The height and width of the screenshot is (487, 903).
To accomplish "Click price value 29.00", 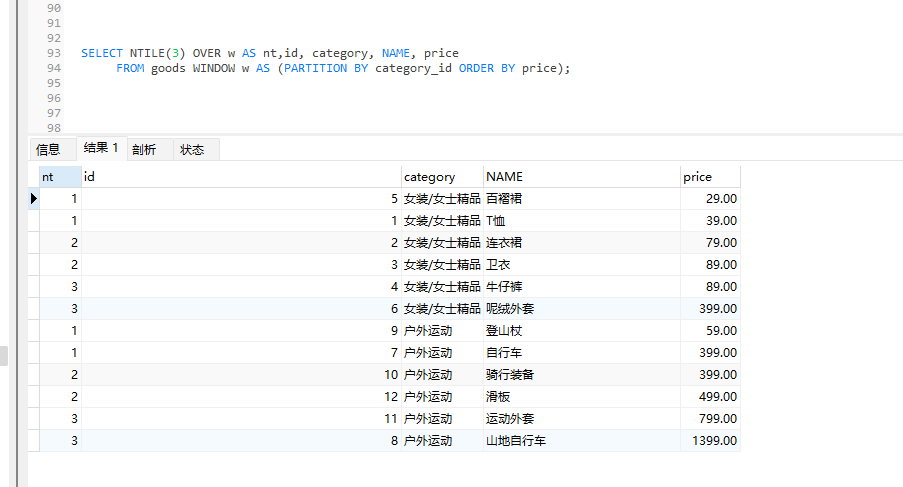I will point(710,199).
